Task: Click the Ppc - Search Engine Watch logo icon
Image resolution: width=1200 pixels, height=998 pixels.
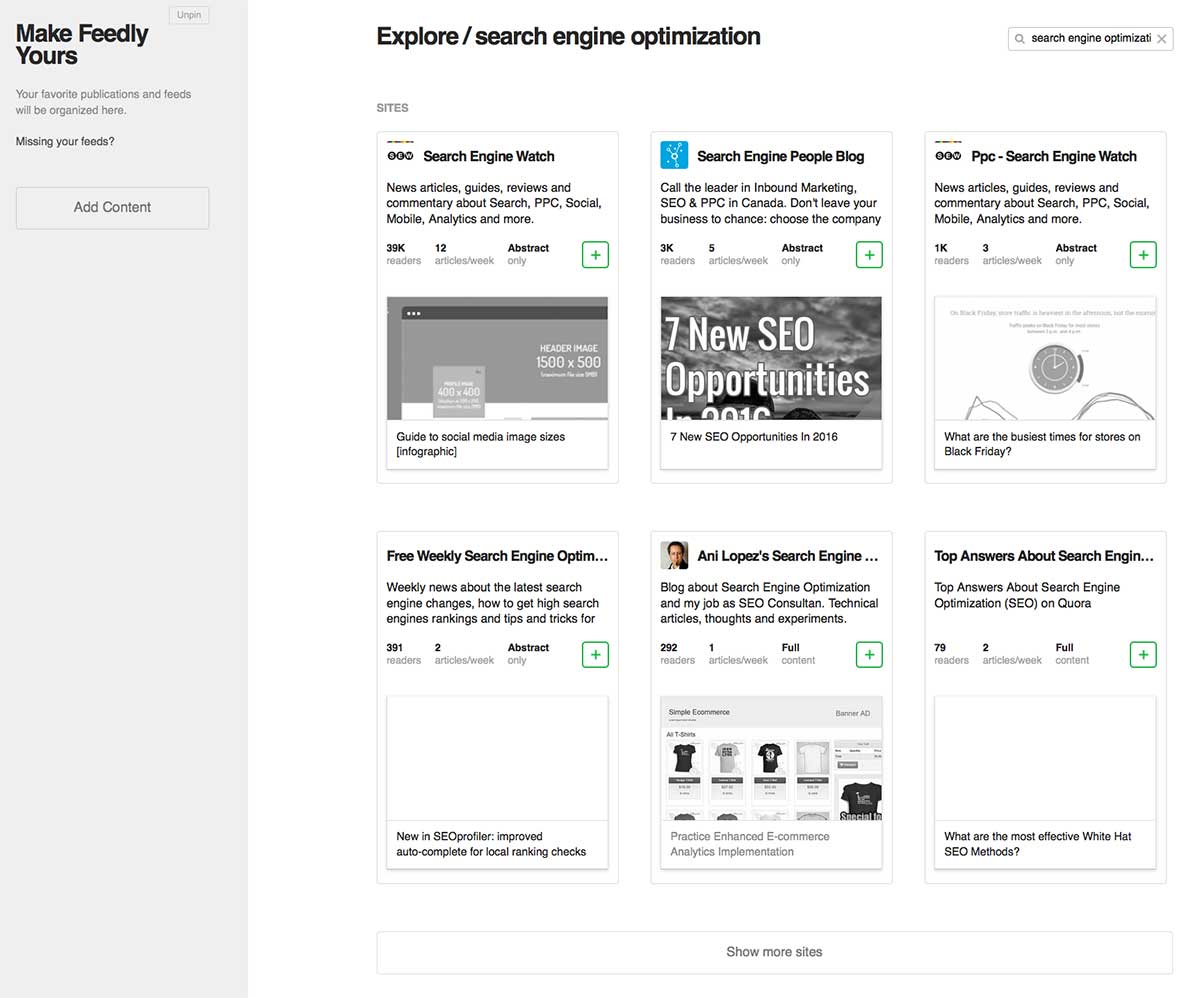Action: [x=948, y=155]
